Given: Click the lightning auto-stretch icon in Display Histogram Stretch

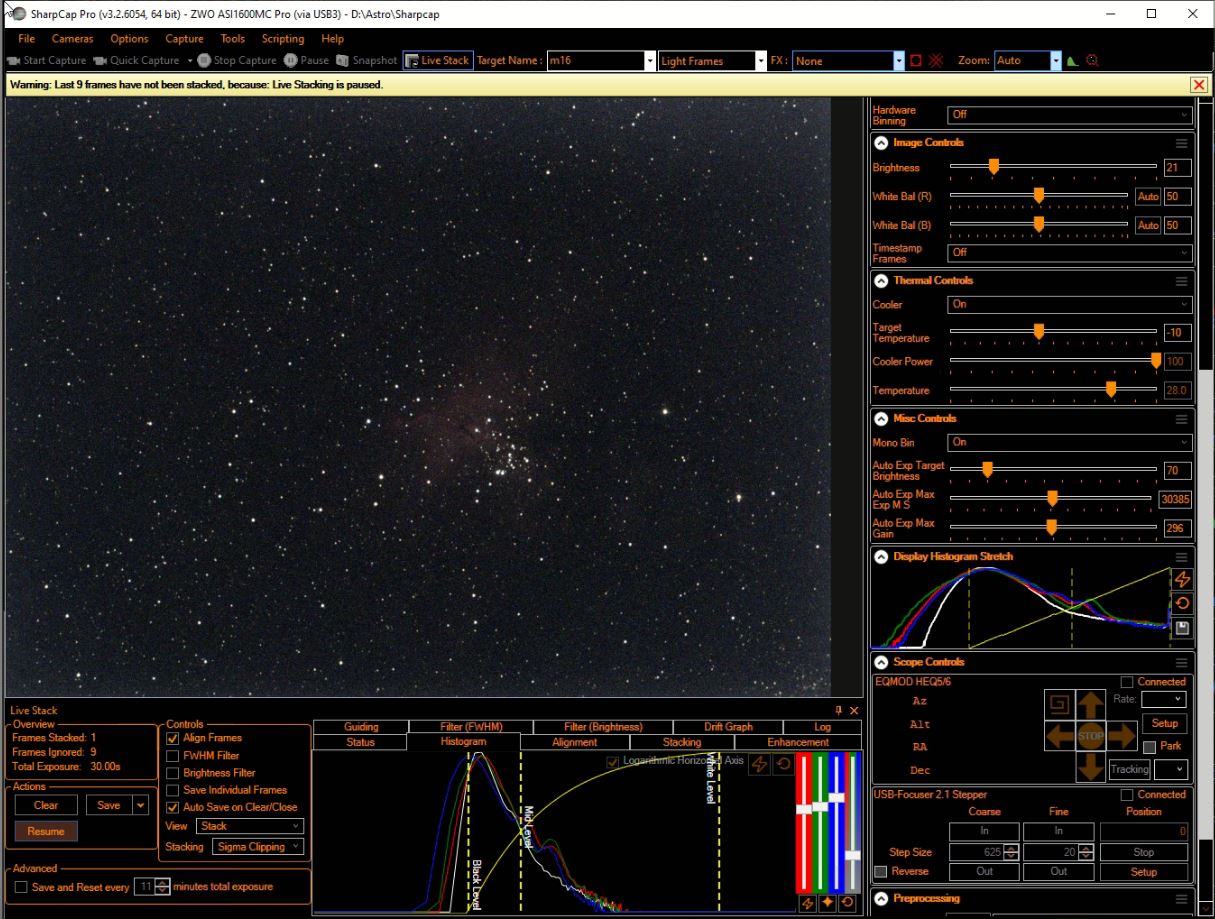Looking at the screenshot, I should pyautogui.click(x=1181, y=579).
